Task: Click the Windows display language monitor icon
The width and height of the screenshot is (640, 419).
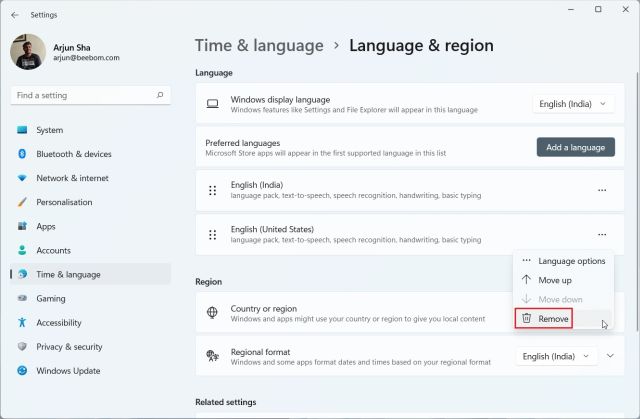Action: (x=212, y=104)
